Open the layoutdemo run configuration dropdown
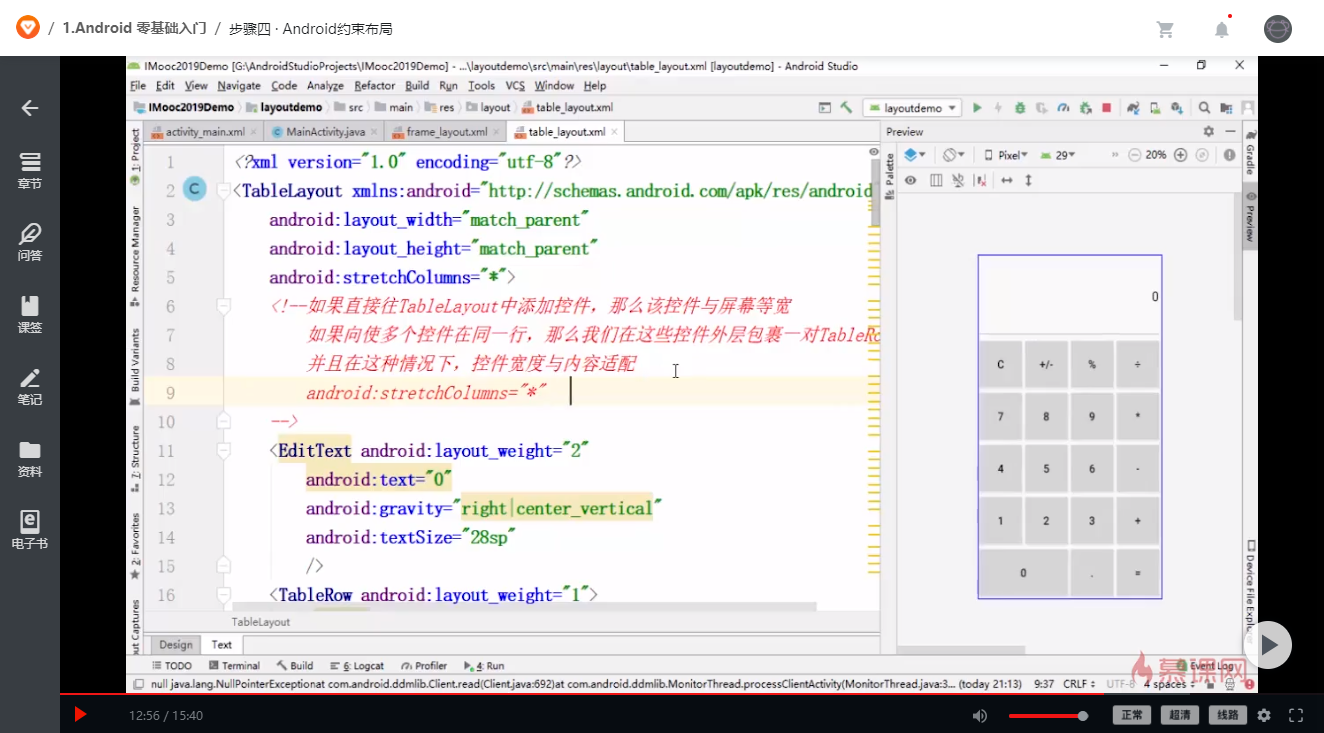 pos(913,107)
